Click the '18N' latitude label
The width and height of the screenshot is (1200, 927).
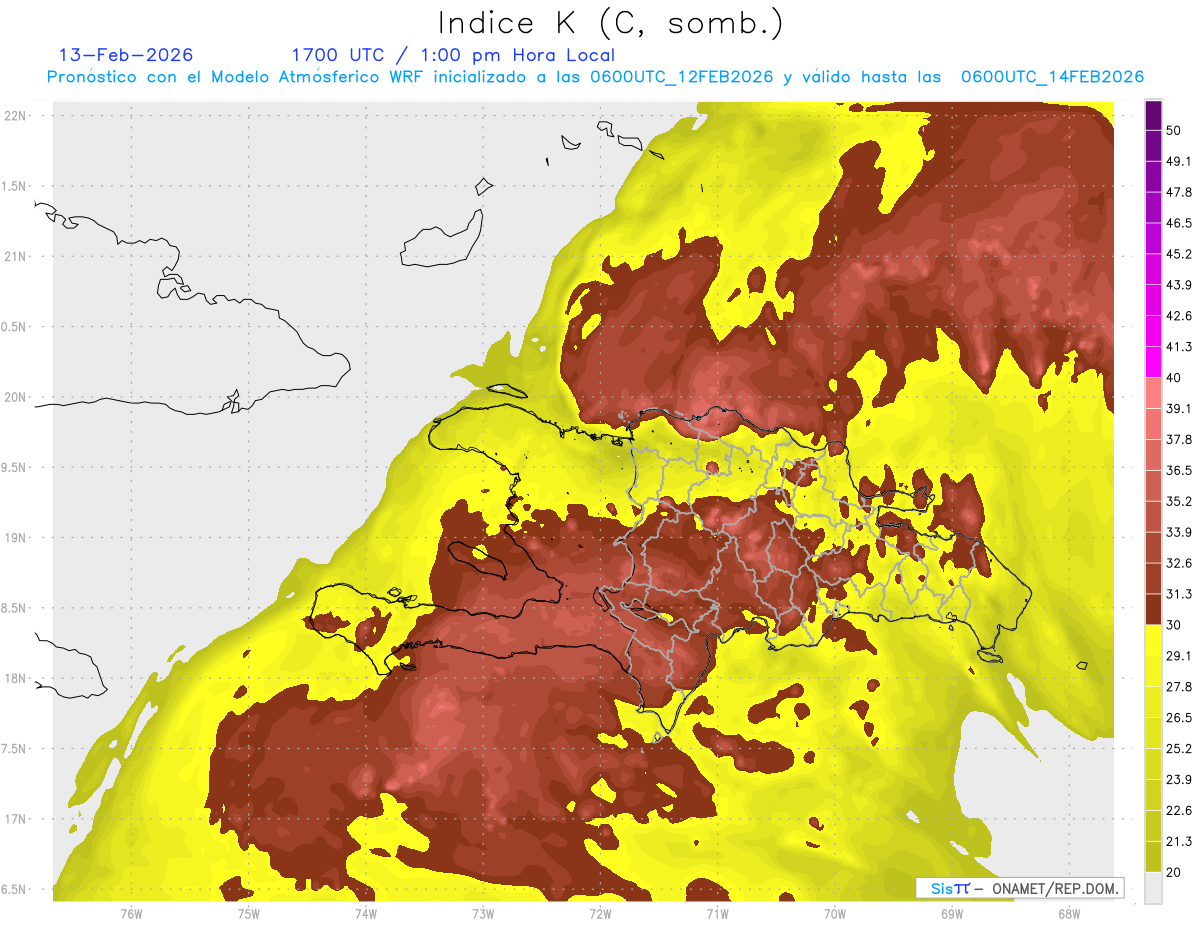click(16, 678)
